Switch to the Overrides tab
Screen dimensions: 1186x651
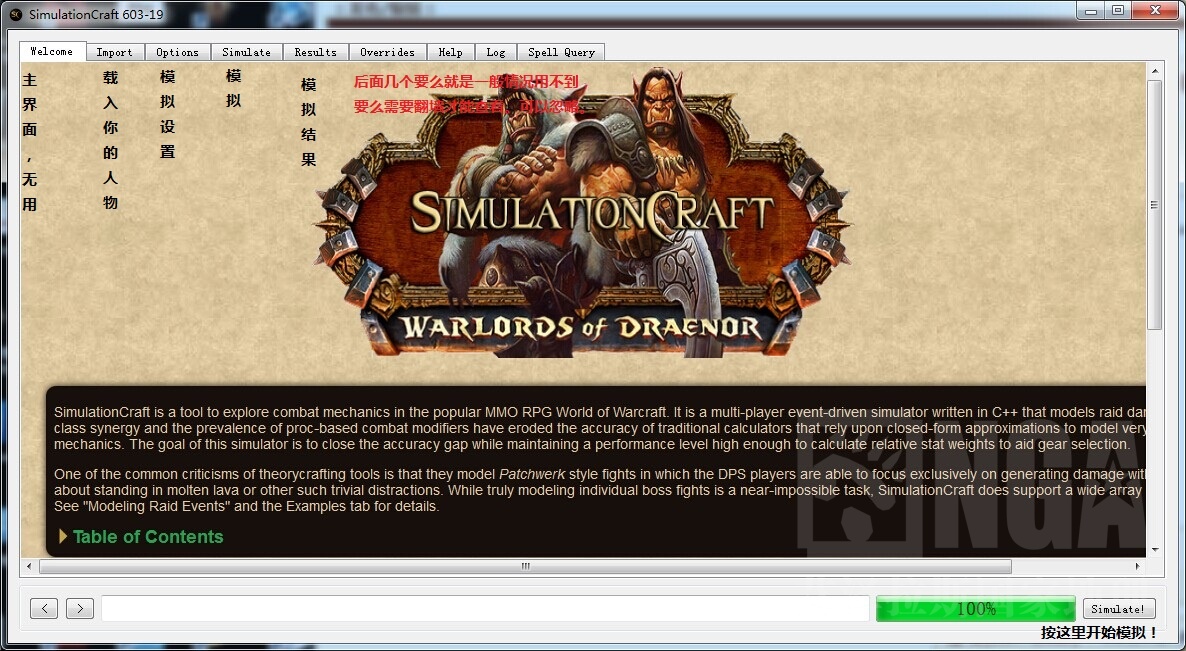[x=387, y=51]
